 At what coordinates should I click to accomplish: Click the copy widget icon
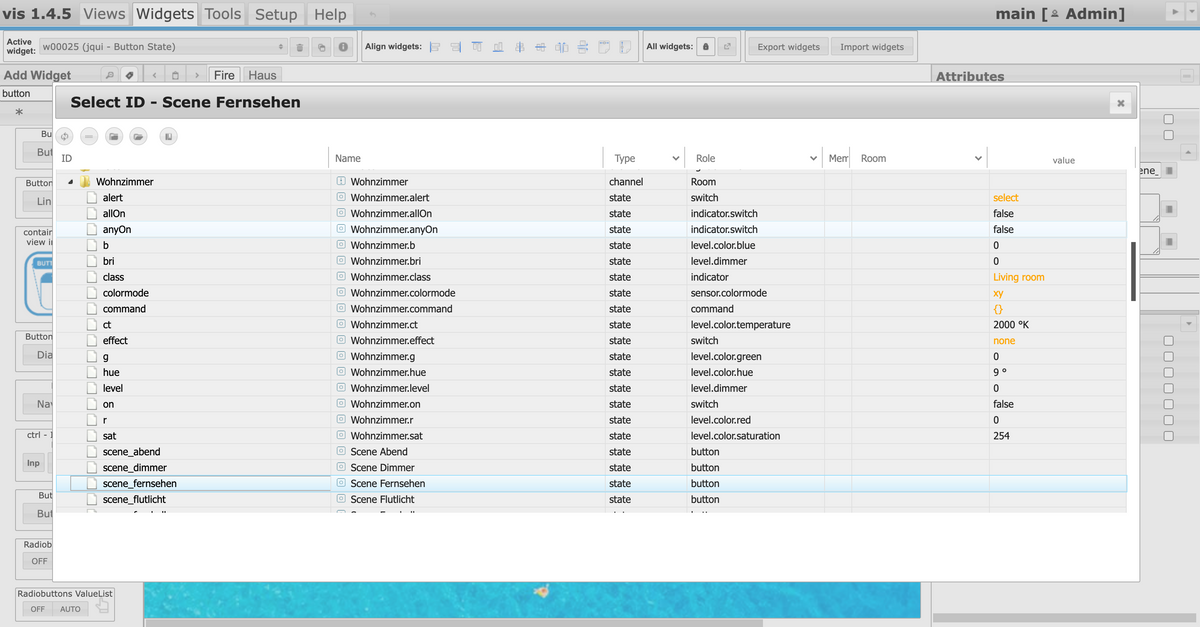[x=321, y=47]
